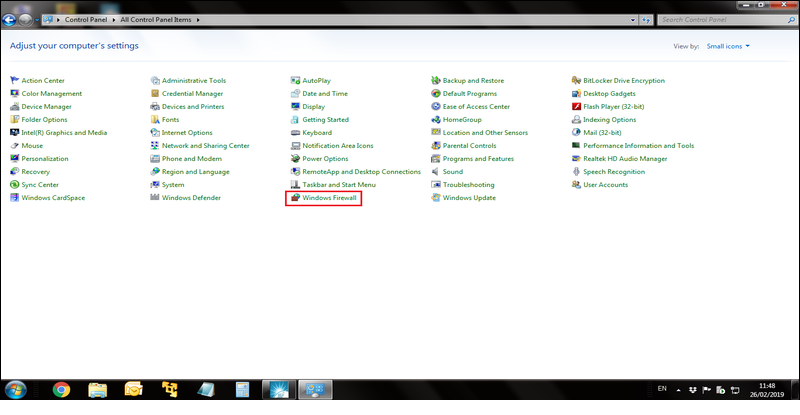This screenshot has height=415, width=800.
Task: Expand the address bar history dropdown arrow
Action: tap(633, 20)
